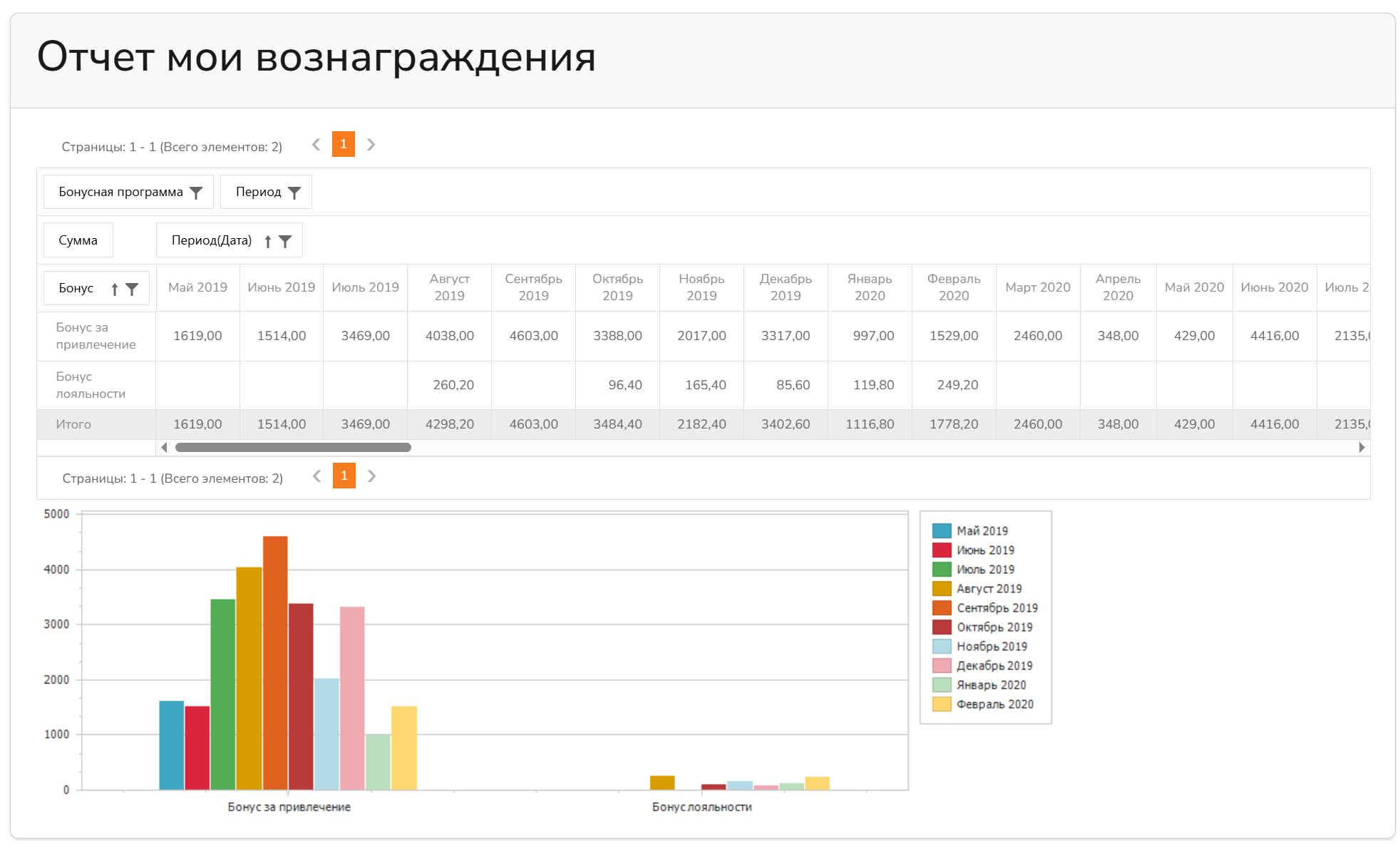Image resolution: width=1400 pixels, height=857 pixels.
Task: Click the previous page chevron below the table
Action: click(316, 476)
